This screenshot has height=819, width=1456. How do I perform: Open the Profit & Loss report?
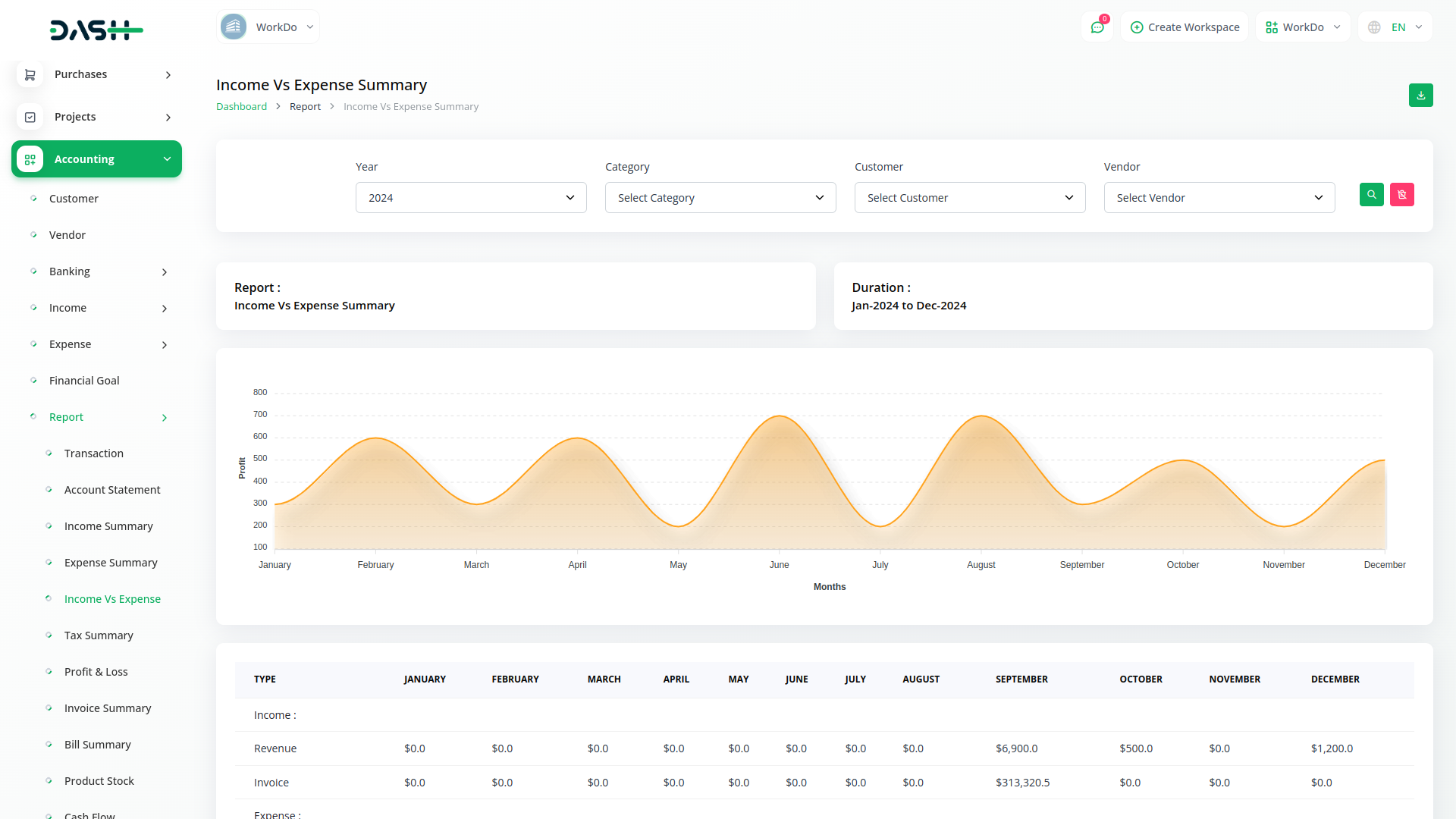[x=96, y=671]
